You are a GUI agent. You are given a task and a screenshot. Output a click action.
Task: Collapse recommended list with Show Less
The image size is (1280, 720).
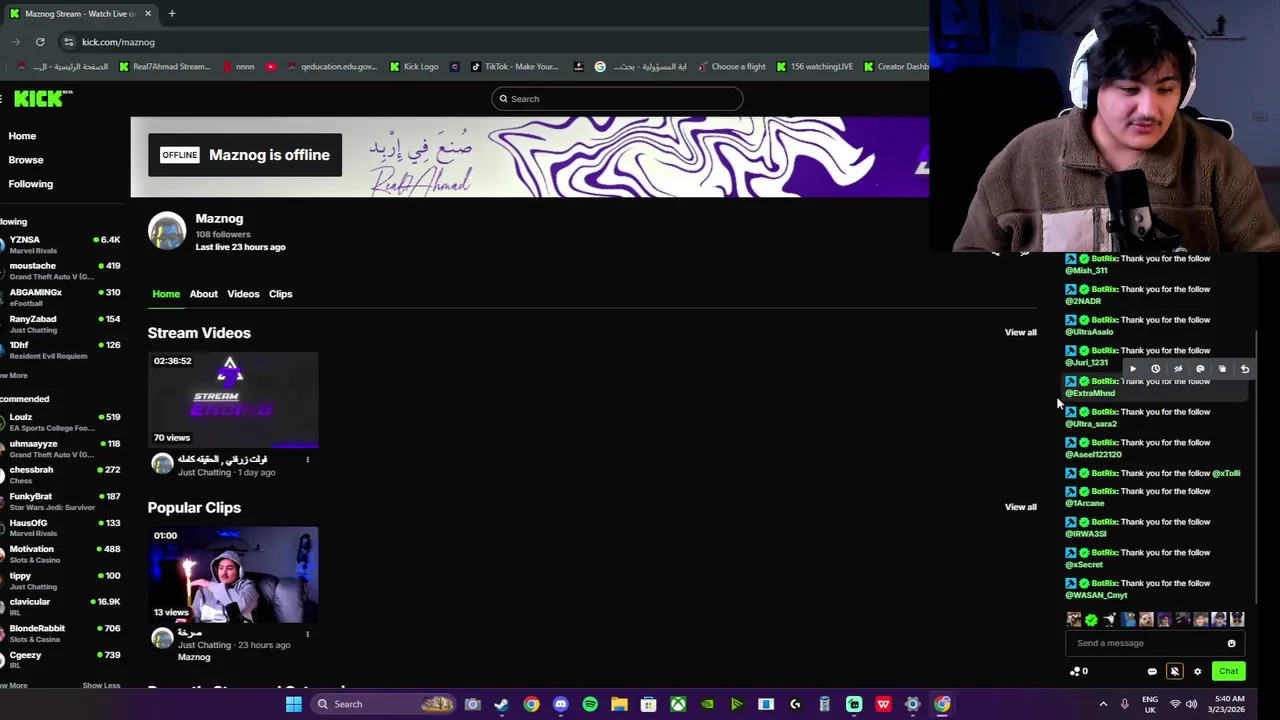(x=101, y=685)
